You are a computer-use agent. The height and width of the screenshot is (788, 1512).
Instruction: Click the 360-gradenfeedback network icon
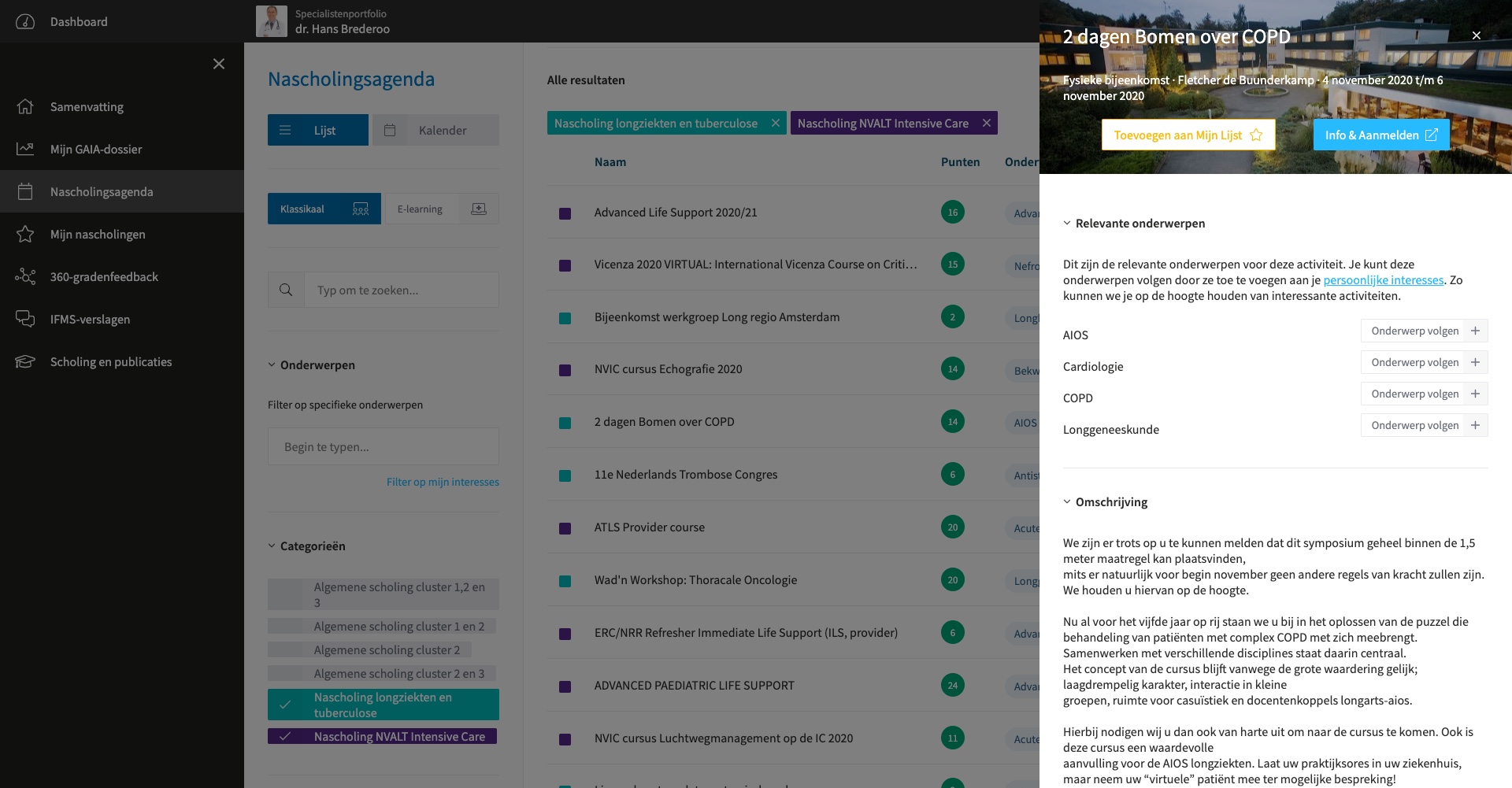click(25, 276)
